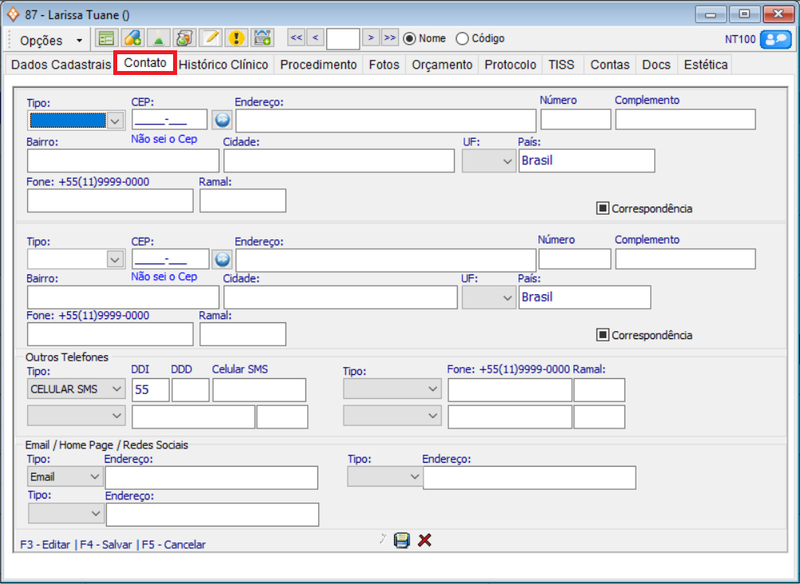Image resolution: width=800 pixels, height=584 pixels.
Task: Click the first address Cidade field
Action: (x=339, y=161)
